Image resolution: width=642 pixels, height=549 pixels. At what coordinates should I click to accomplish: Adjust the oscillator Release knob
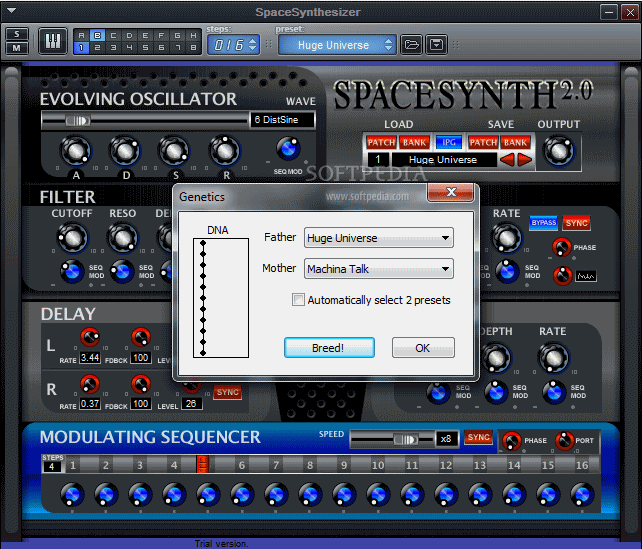coord(225,151)
